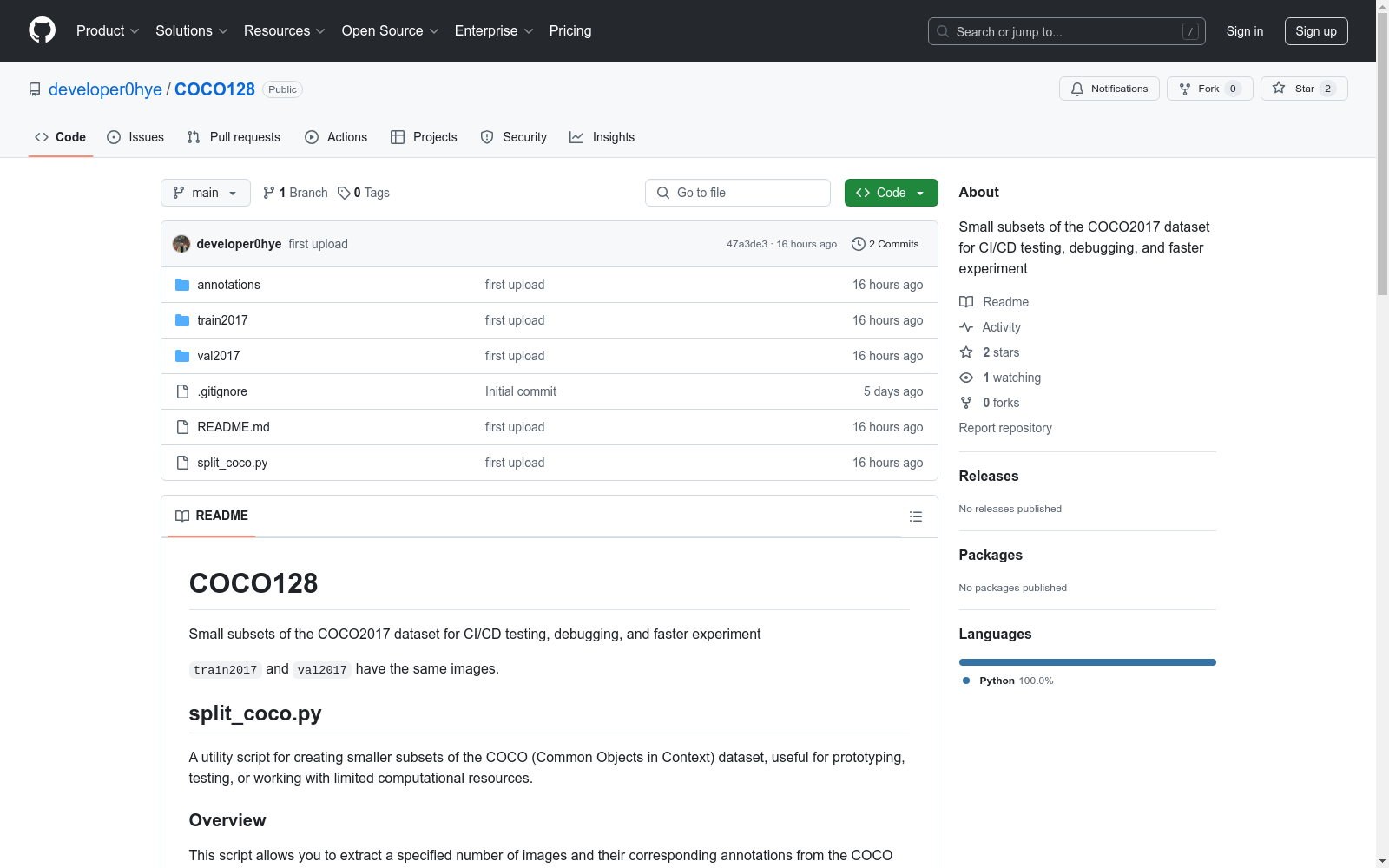The height and width of the screenshot is (868, 1389).
Task: Click the Report repository link
Action: pos(1005,428)
